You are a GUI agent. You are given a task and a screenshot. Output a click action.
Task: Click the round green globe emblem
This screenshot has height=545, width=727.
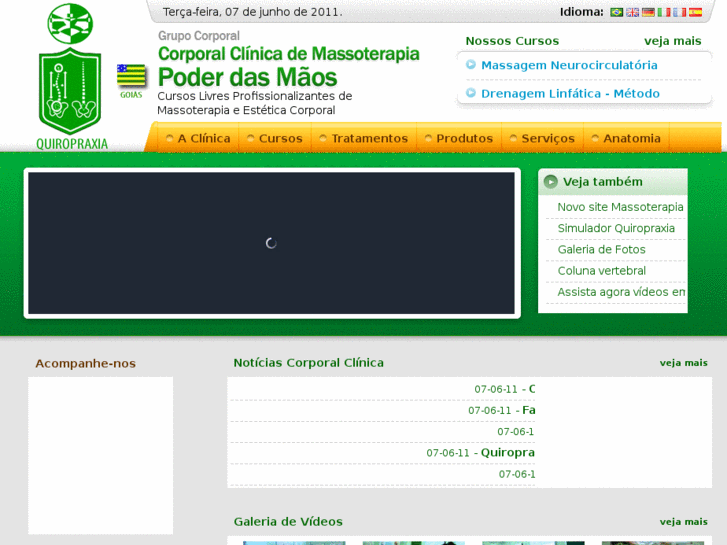70,23
